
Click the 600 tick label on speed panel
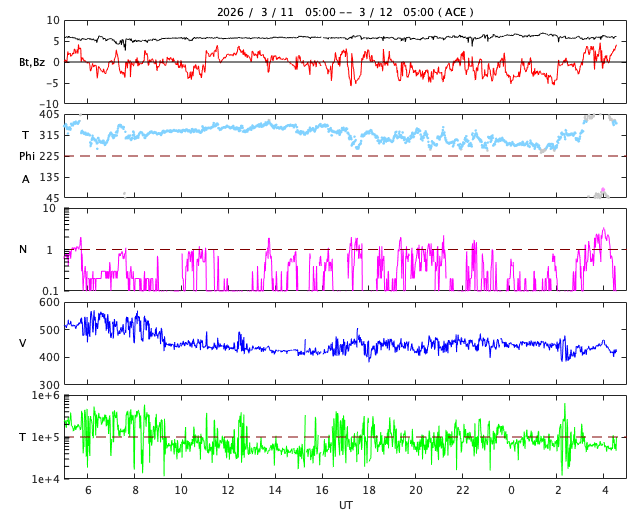pos(48,302)
